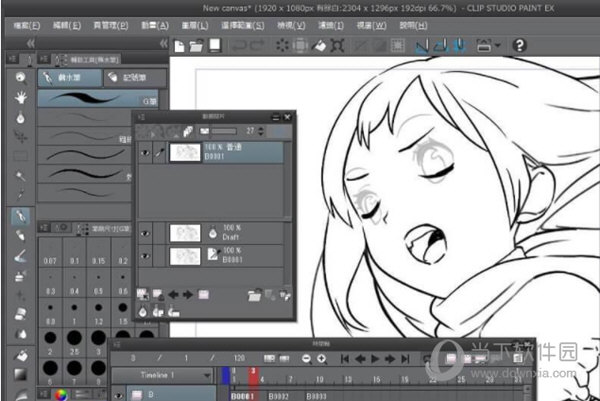Open the Help (H) menu
Screen dimensions: 600x401
[x=413, y=26]
